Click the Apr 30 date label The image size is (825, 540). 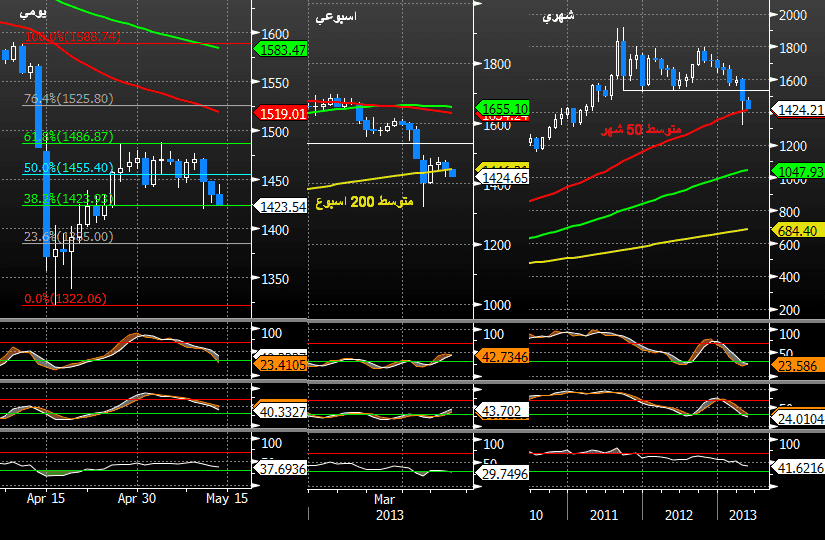click(x=137, y=498)
